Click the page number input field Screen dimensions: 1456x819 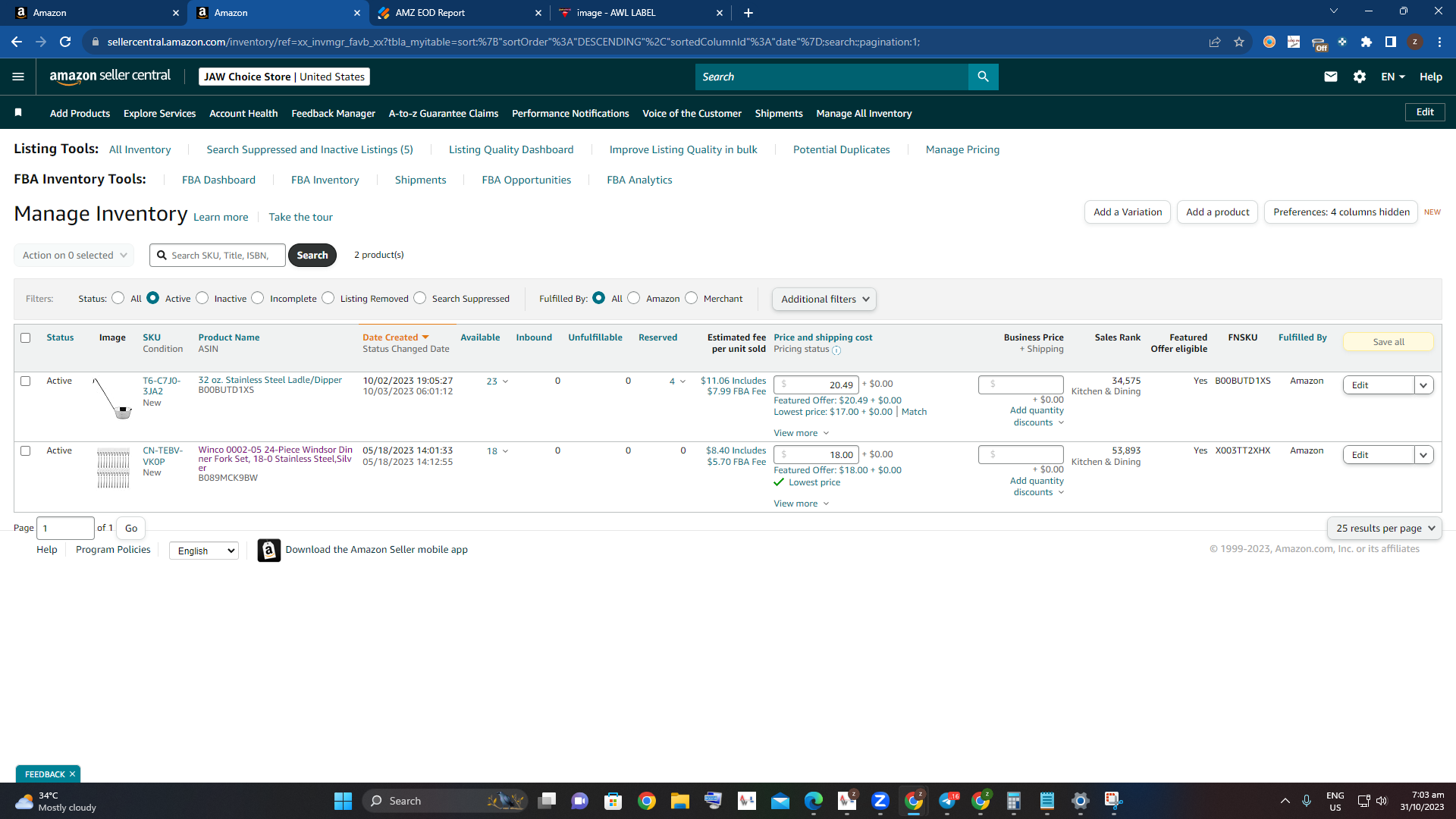(65, 528)
